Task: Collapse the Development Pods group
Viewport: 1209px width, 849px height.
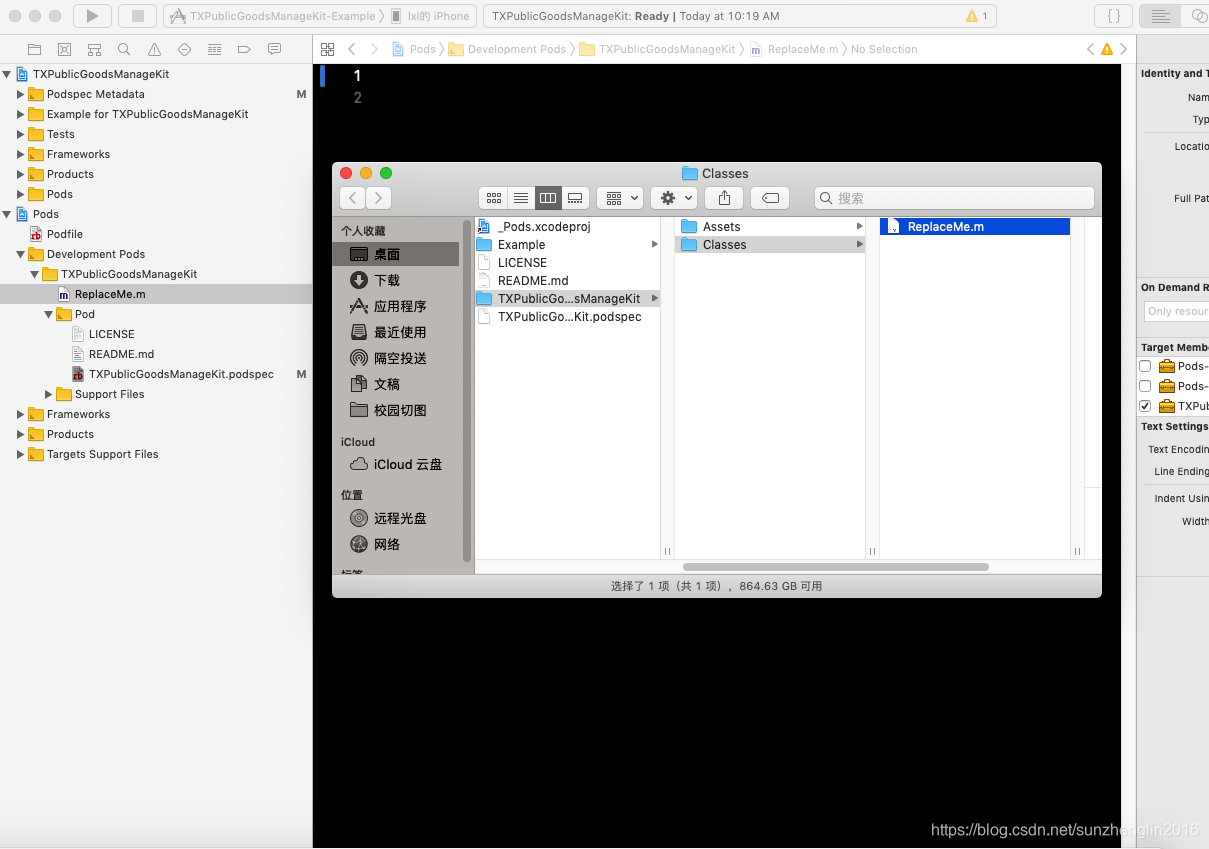Action: click(x=20, y=254)
